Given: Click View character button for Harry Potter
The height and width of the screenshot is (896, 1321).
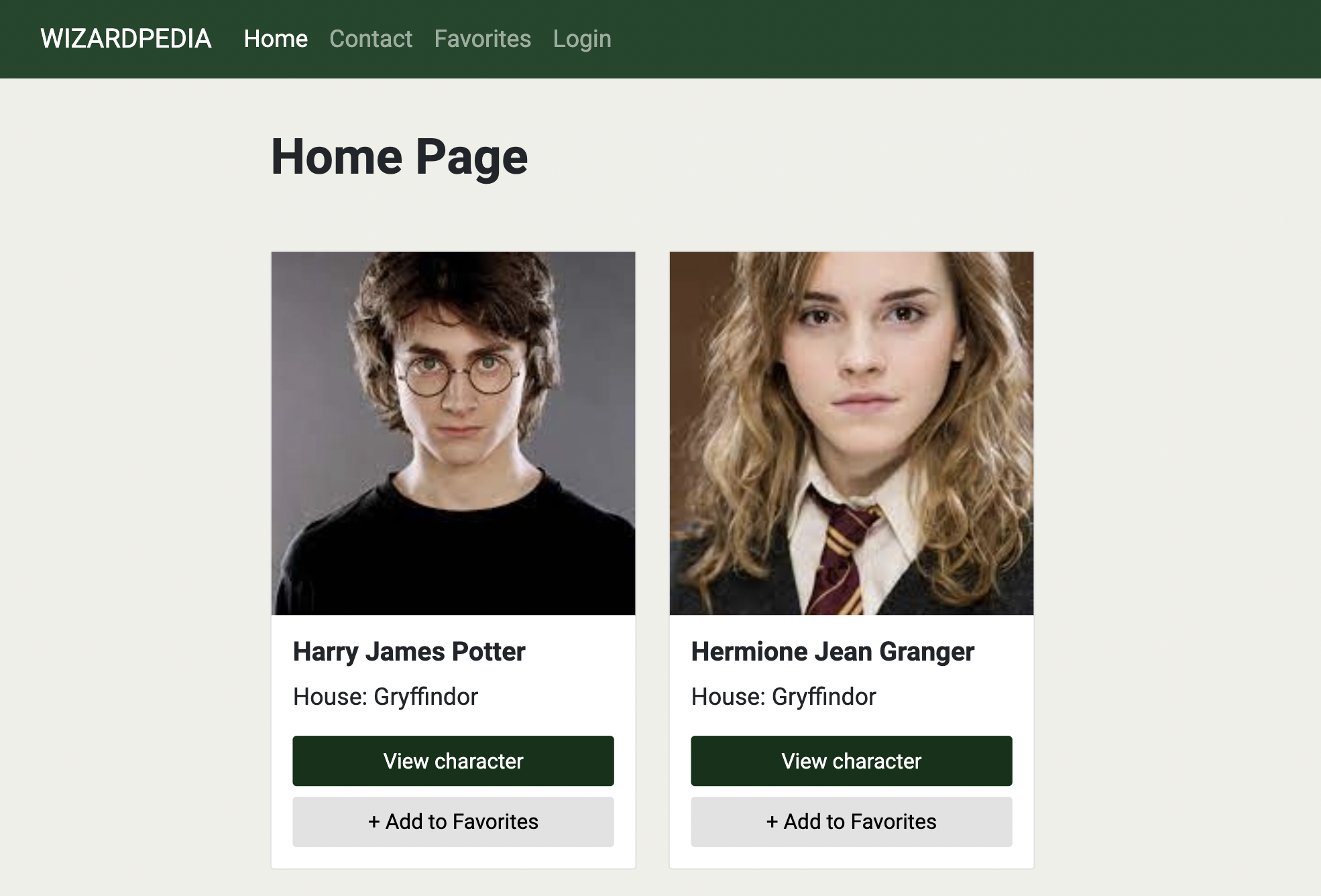Looking at the screenshot, I should [x=453, y=760].
